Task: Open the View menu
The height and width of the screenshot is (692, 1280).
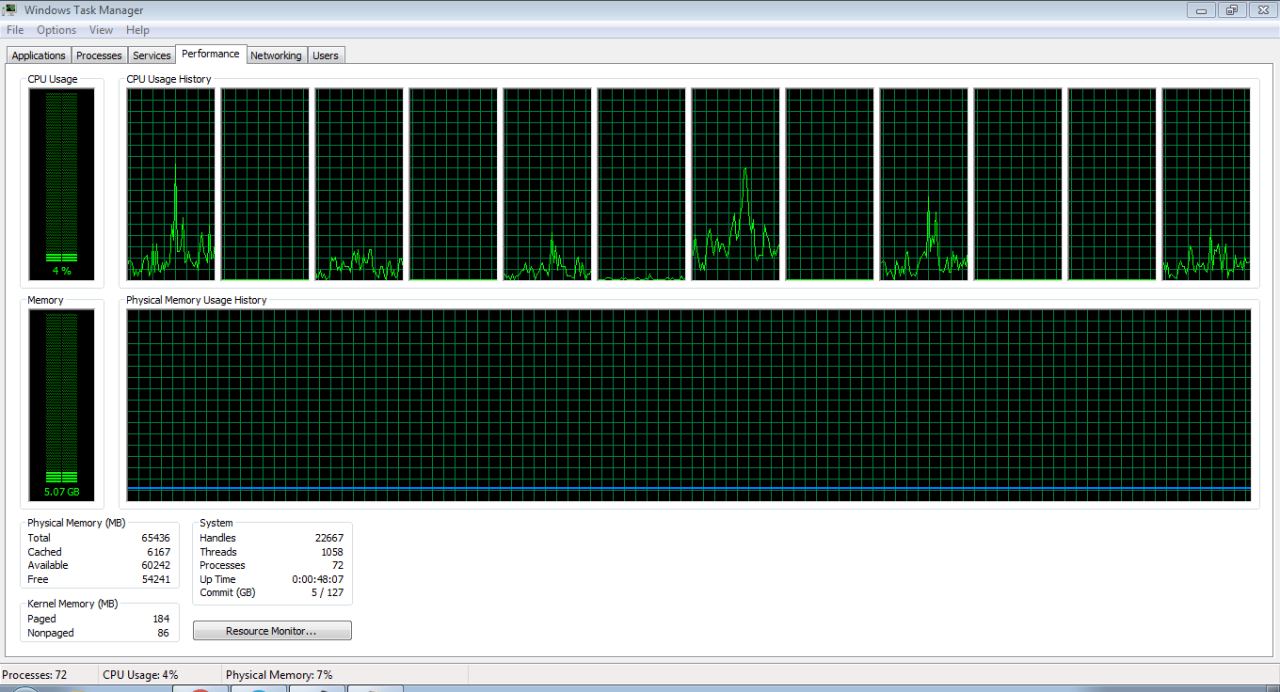Action: 101,30
